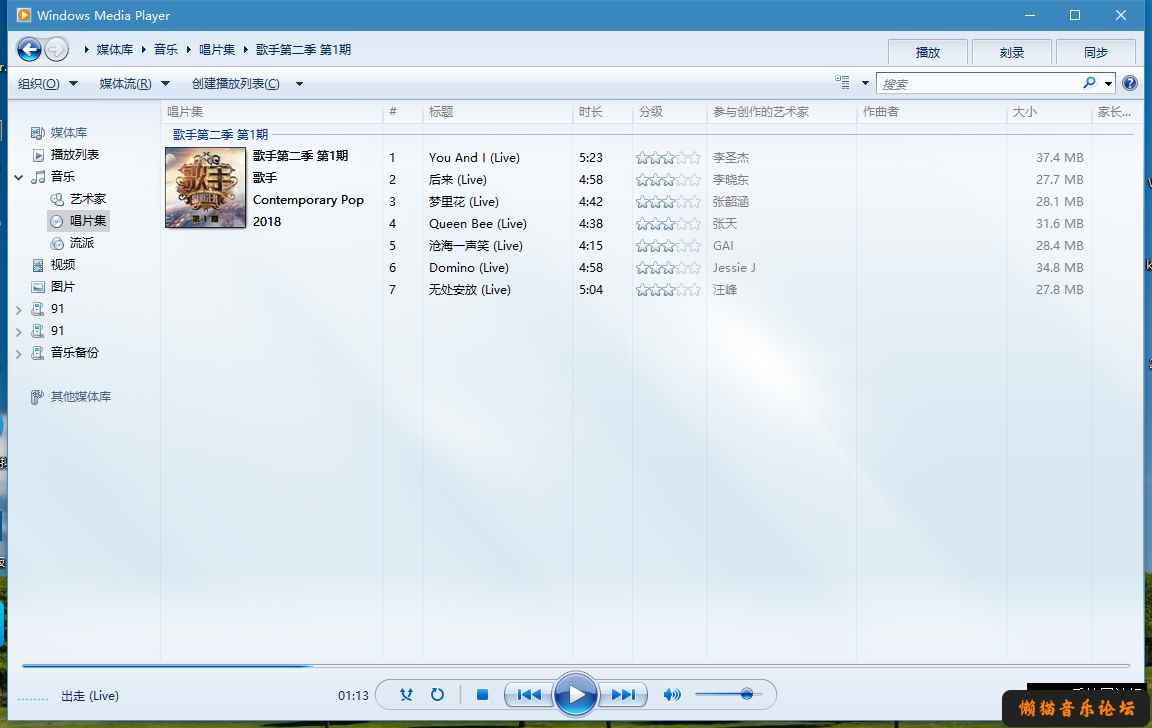Expand the 音乐备份 node

[x=18, y=354]
